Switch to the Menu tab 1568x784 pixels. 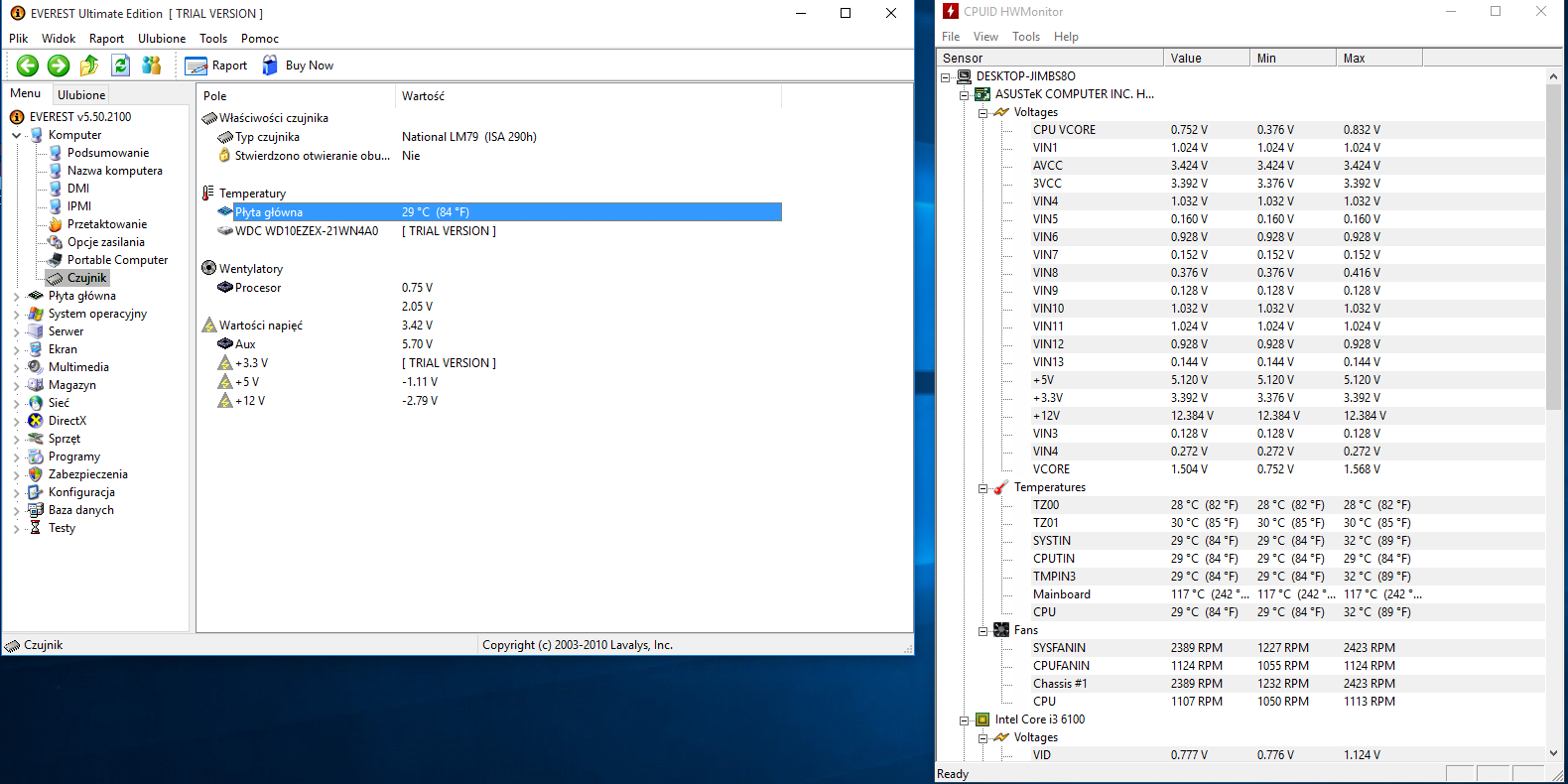(26, 93)
